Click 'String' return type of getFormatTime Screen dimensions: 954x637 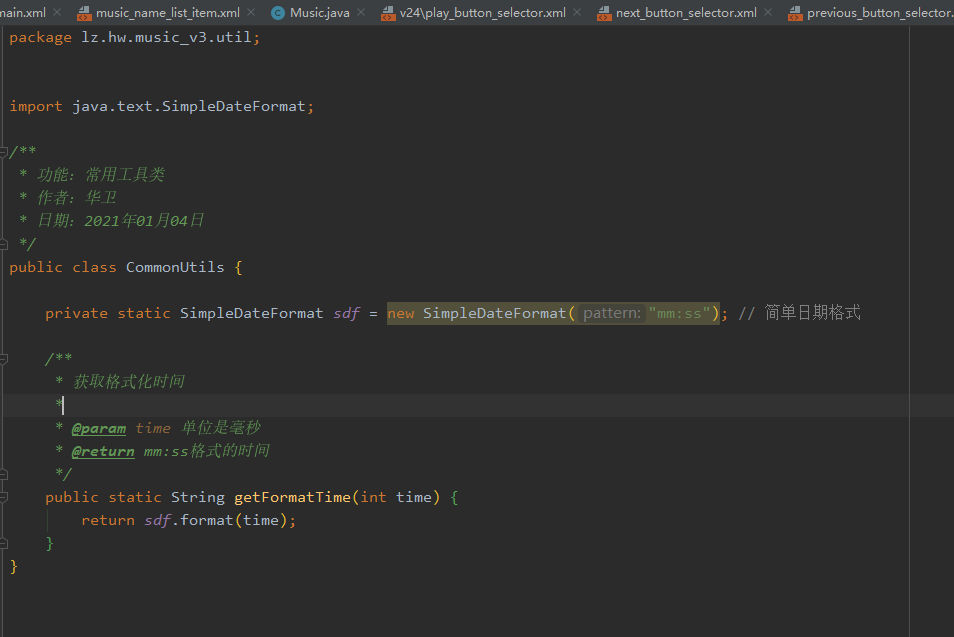tap(198, 497)
